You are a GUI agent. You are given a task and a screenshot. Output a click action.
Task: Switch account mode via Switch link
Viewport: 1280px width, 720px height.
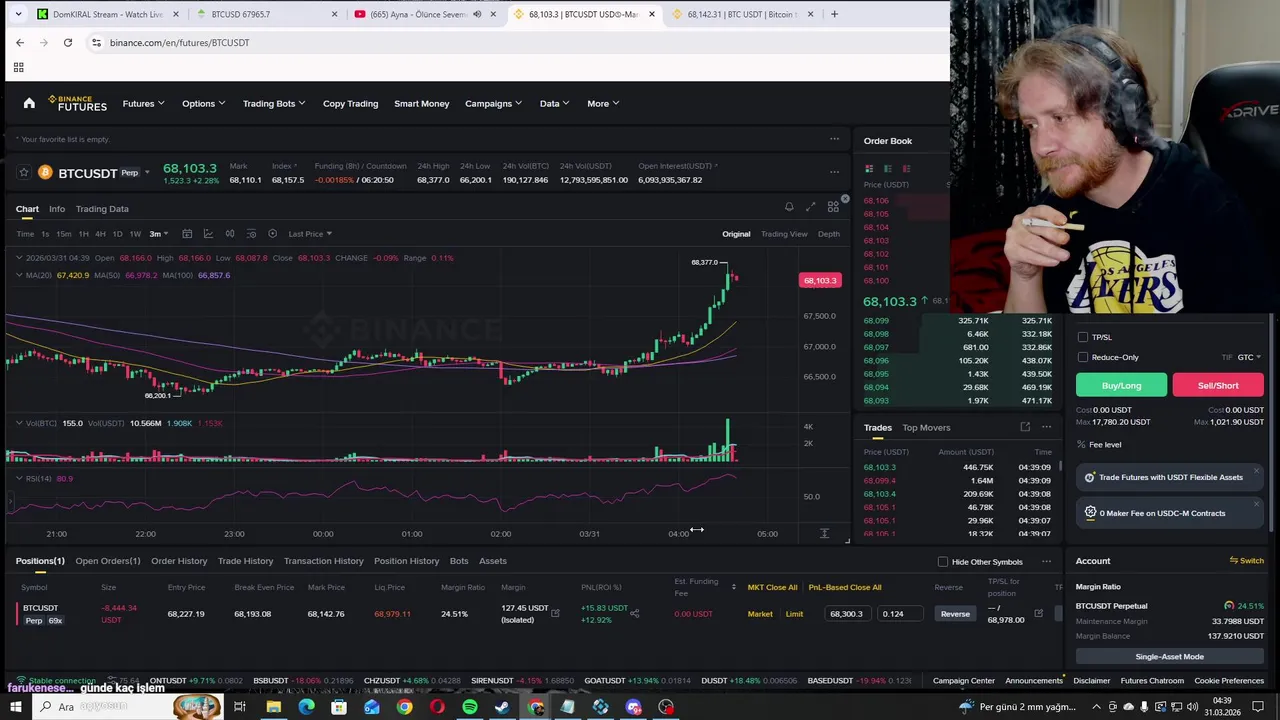(x=1246, y=561)
